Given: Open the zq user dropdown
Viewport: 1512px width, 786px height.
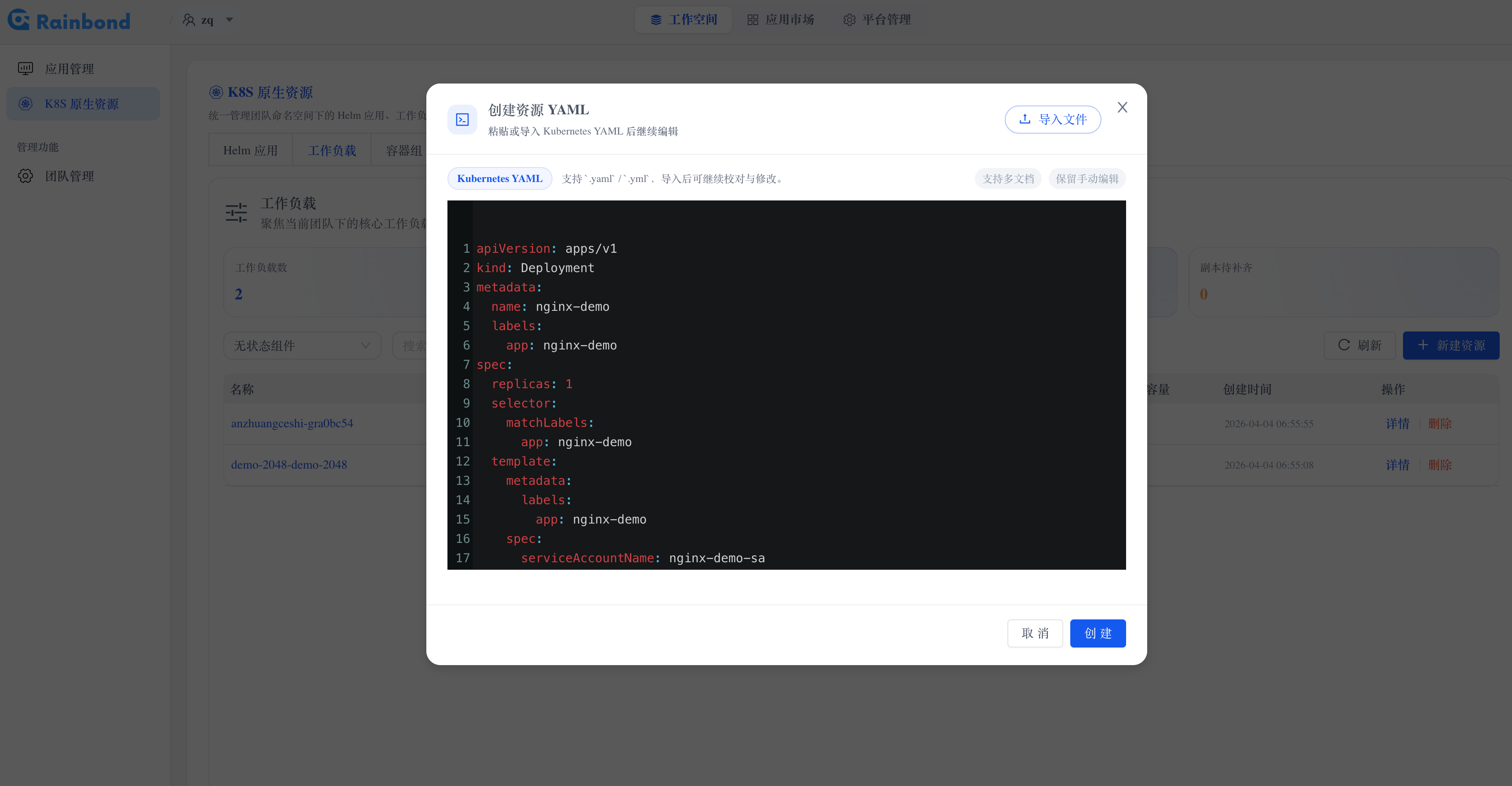Looking at the screenshot, I should pos(208,19).
